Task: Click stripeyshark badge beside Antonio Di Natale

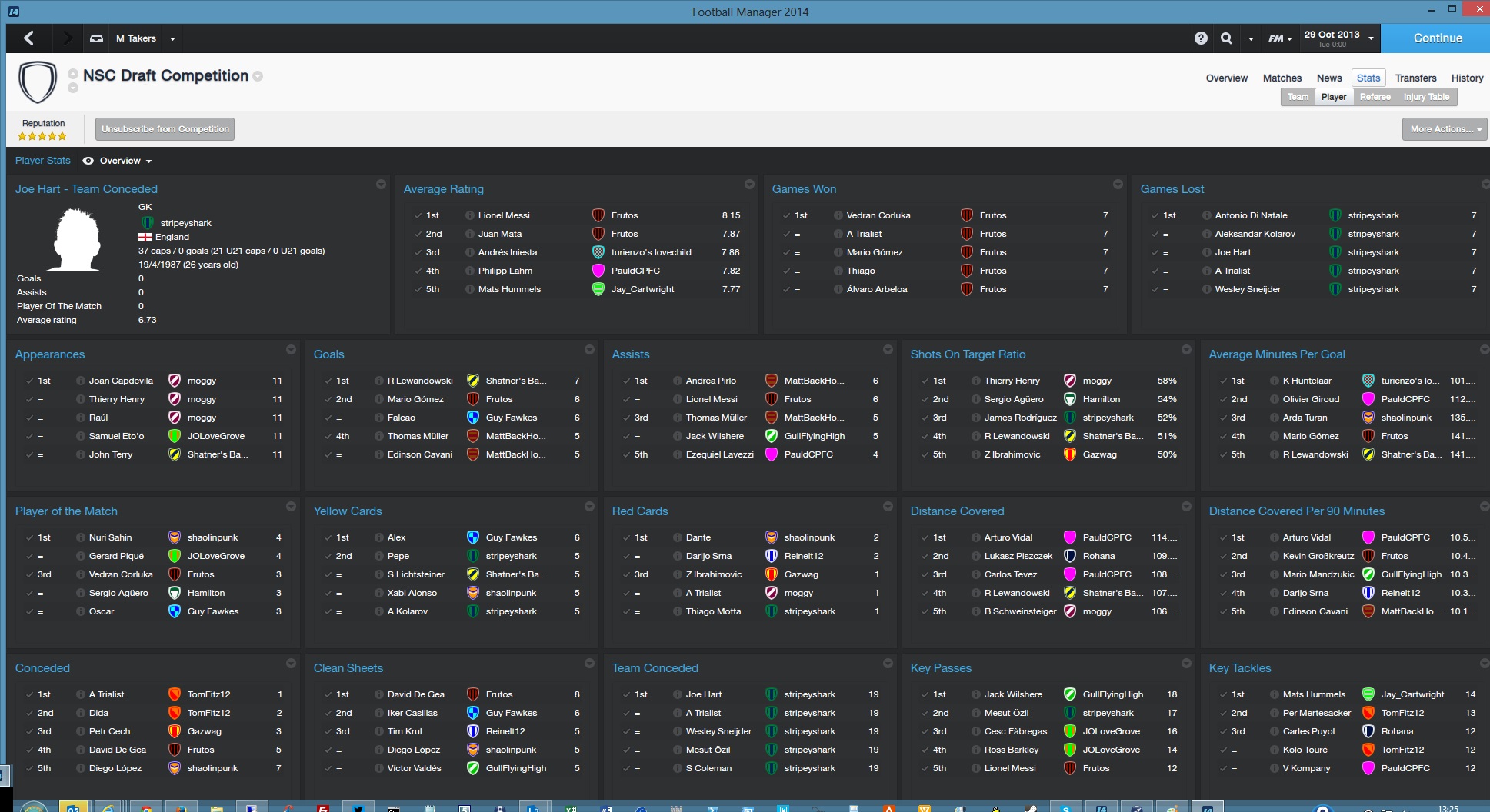Action: tap(1335, 215)
